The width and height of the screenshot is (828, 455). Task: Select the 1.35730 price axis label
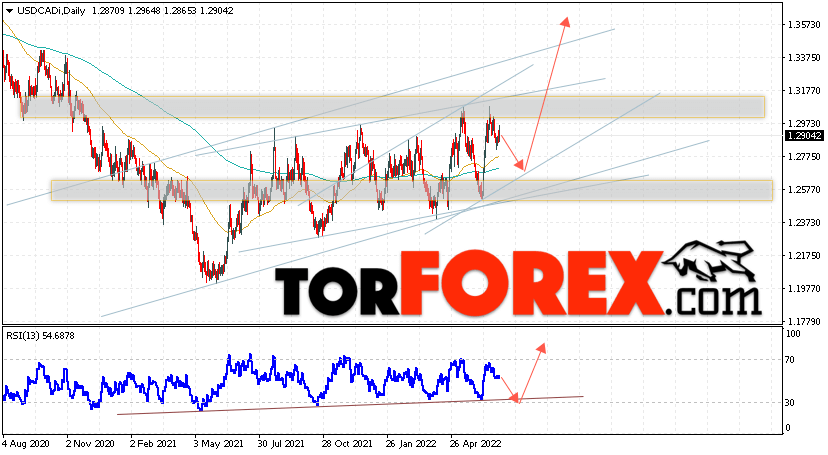[x=804, y=25]
